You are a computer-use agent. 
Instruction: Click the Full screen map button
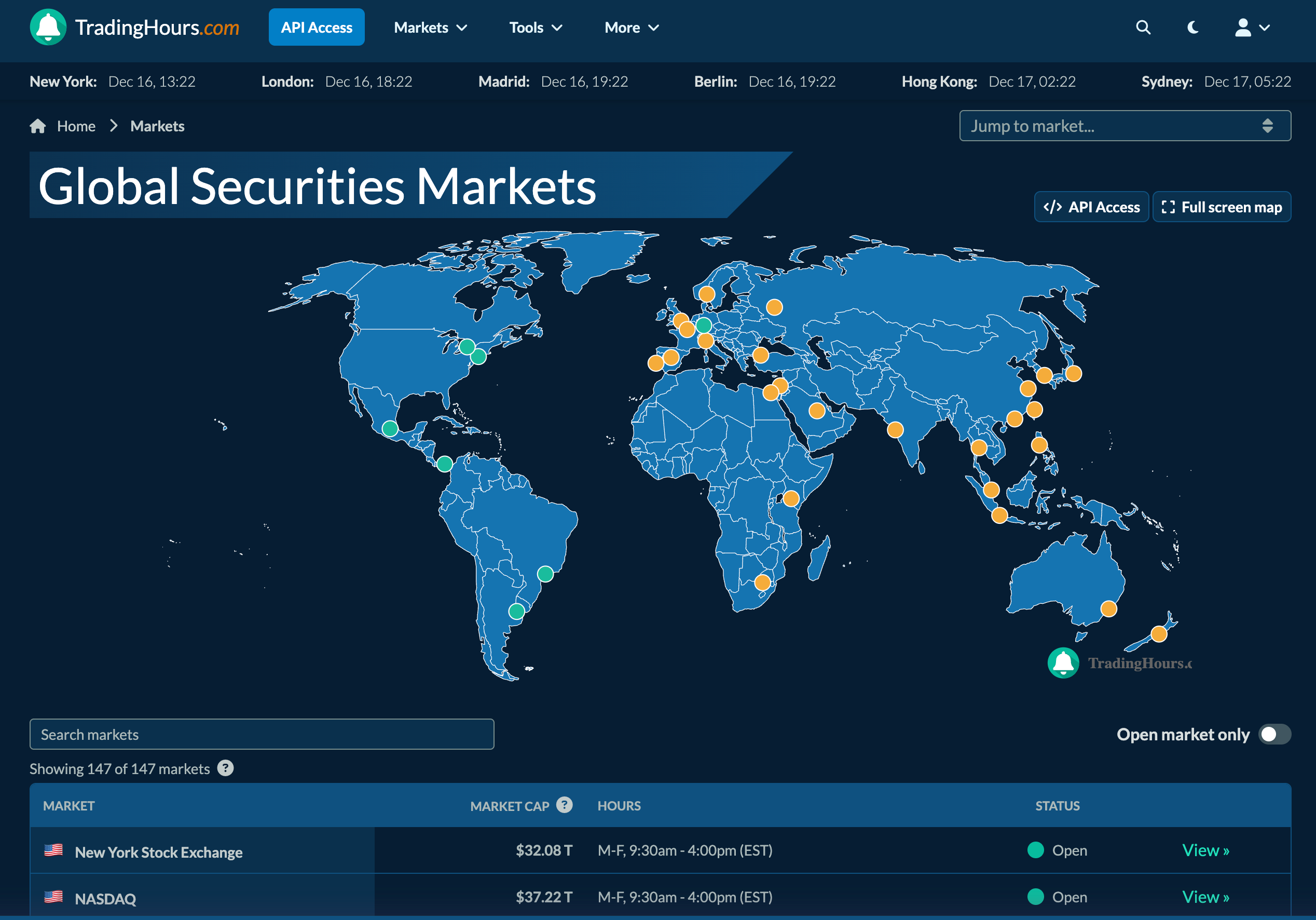tap(1222, 207)
